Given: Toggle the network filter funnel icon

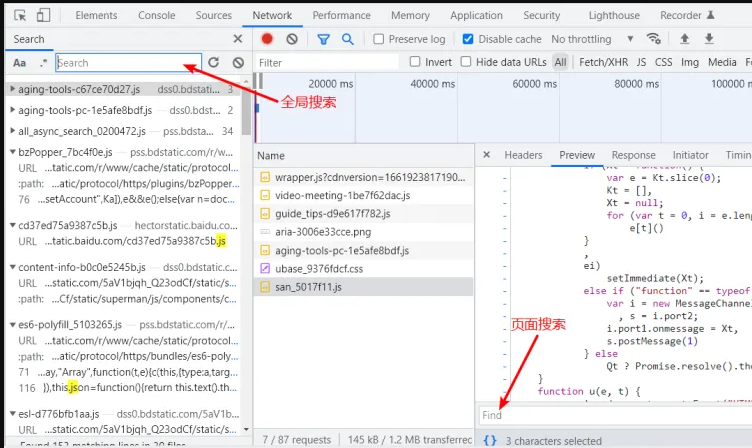Looking at the screenshot, I should [x=324, y=39].
